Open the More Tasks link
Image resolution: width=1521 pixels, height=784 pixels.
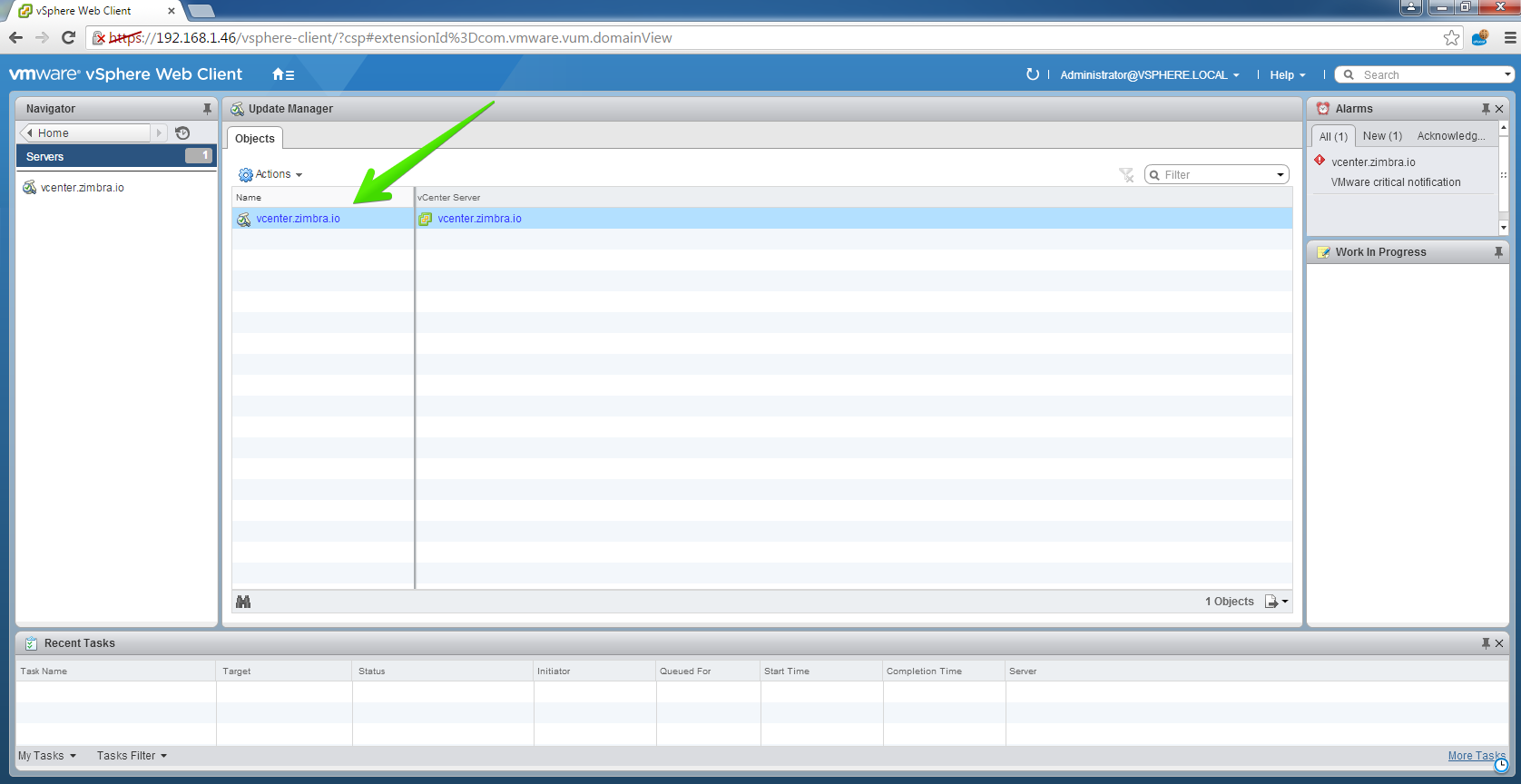click(1476, 756)
